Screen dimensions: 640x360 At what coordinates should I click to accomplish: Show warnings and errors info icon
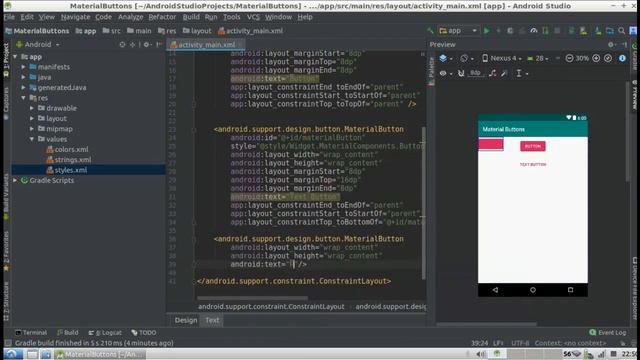point(622,58)
